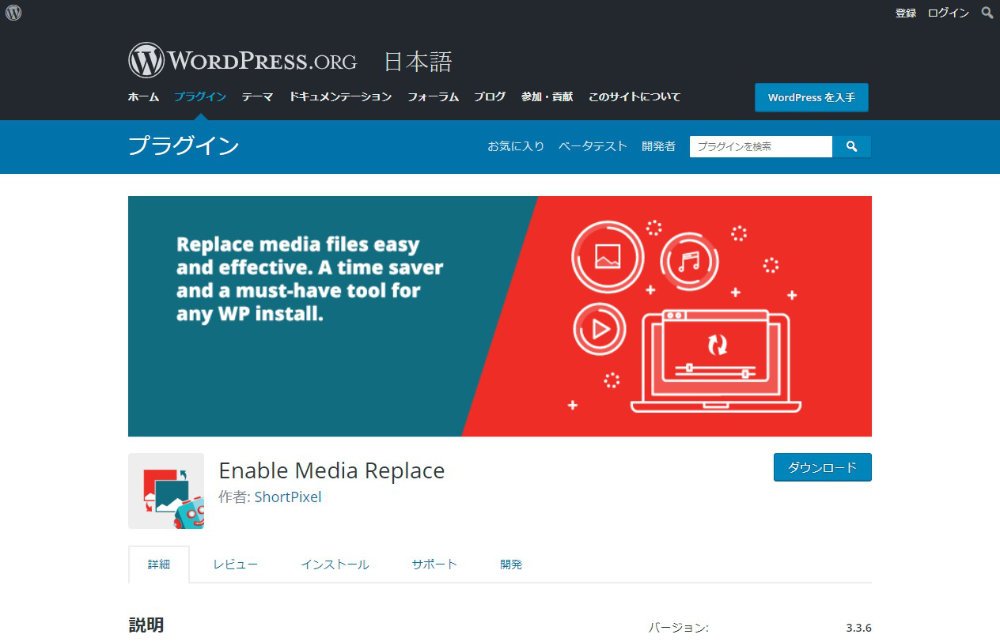Click the 日本語 site label

418,62
